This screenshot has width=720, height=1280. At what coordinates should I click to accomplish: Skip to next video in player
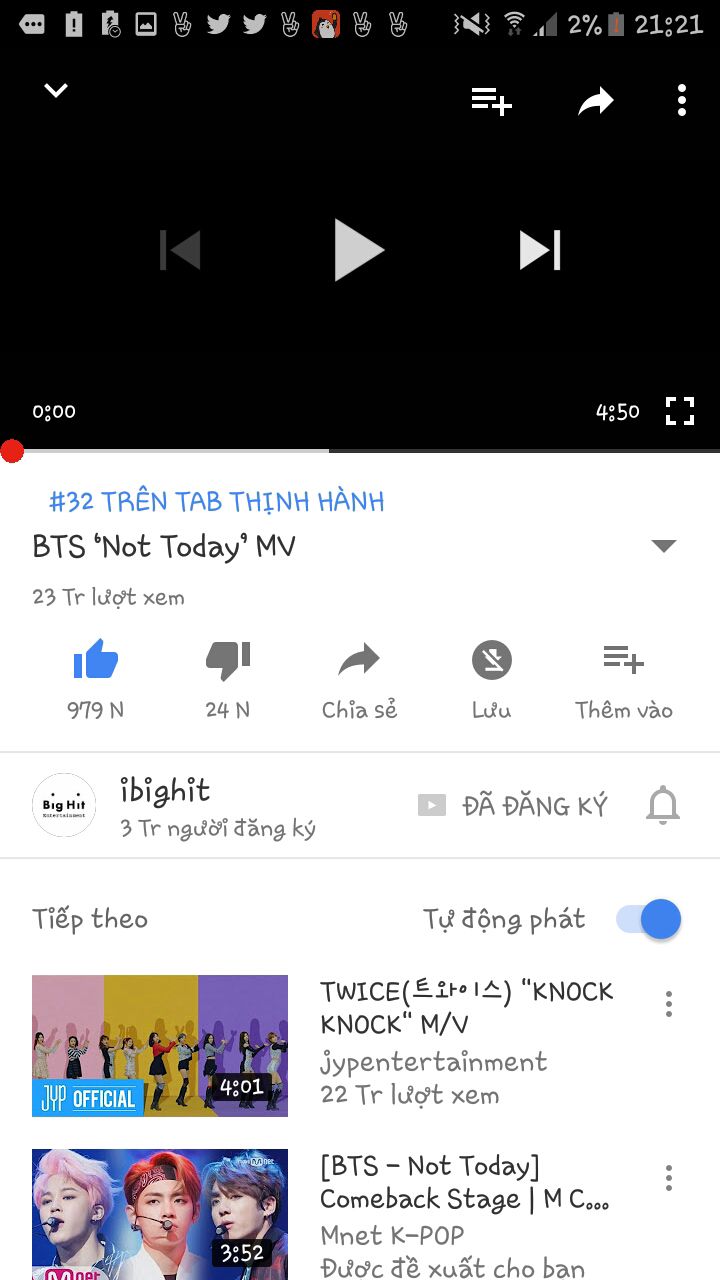pos(540,250)
